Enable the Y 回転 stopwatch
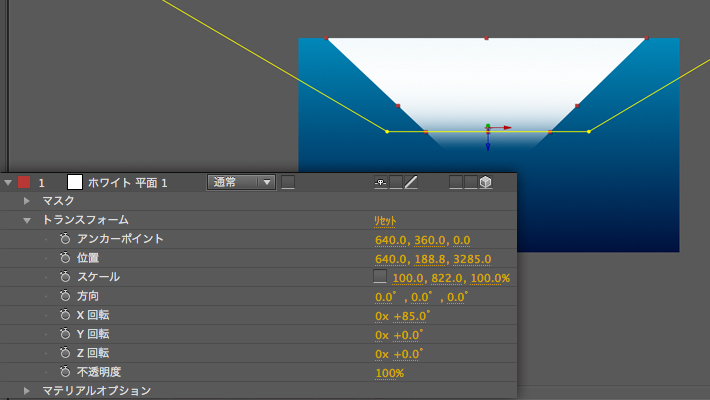Viewport: 710px width, 400px height. pyautogui.click(x=65, y=334)
